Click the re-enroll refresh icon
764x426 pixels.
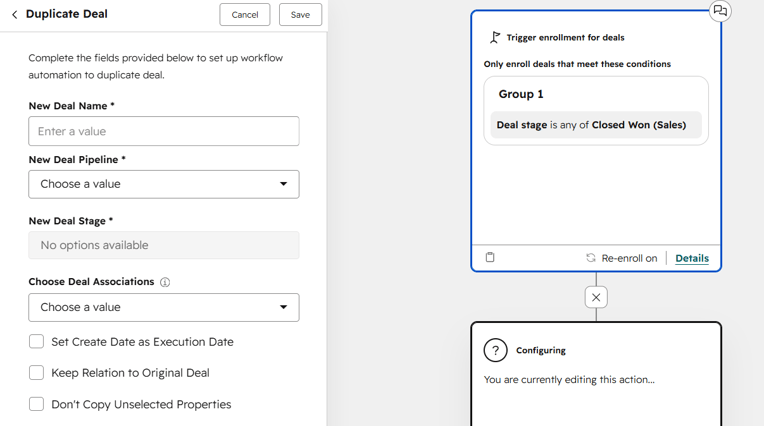pyautogui.click(x=591, y=258)
